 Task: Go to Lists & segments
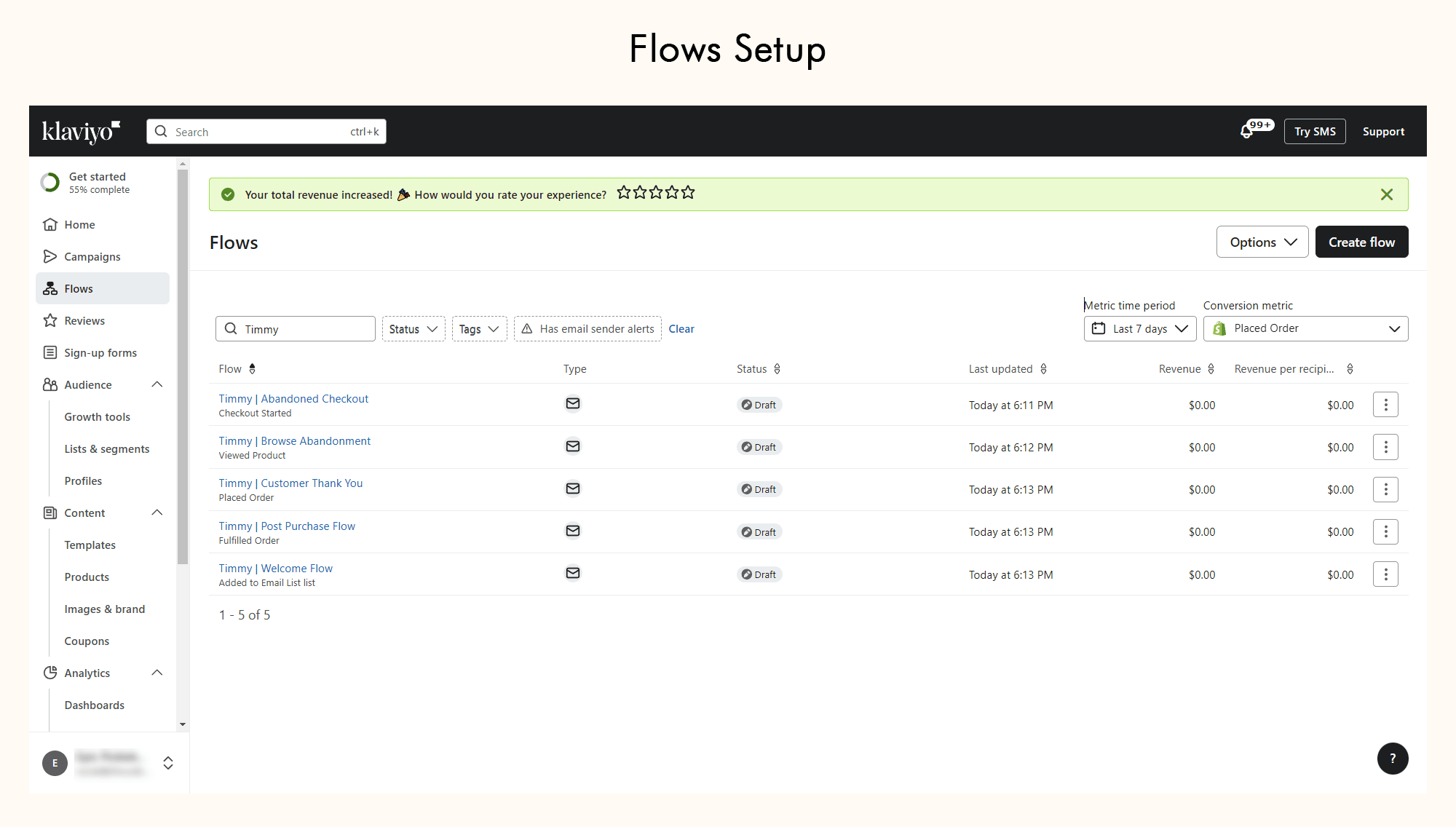point(107,449)
